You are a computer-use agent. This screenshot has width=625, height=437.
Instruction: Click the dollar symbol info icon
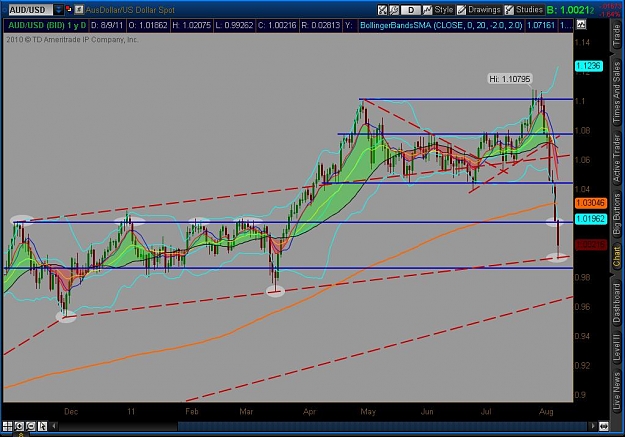point(79,9)
